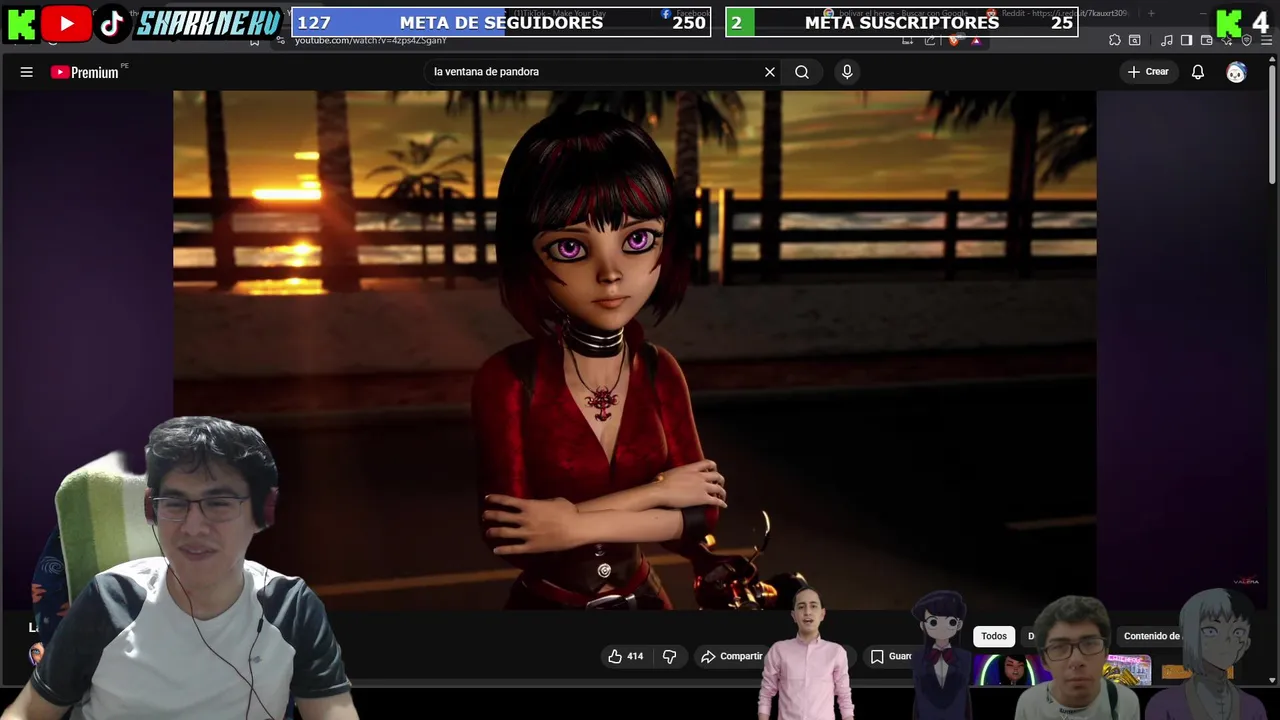Open the browser main hamburger menu
The image size is (1280, 720).
click(1267, 40)
